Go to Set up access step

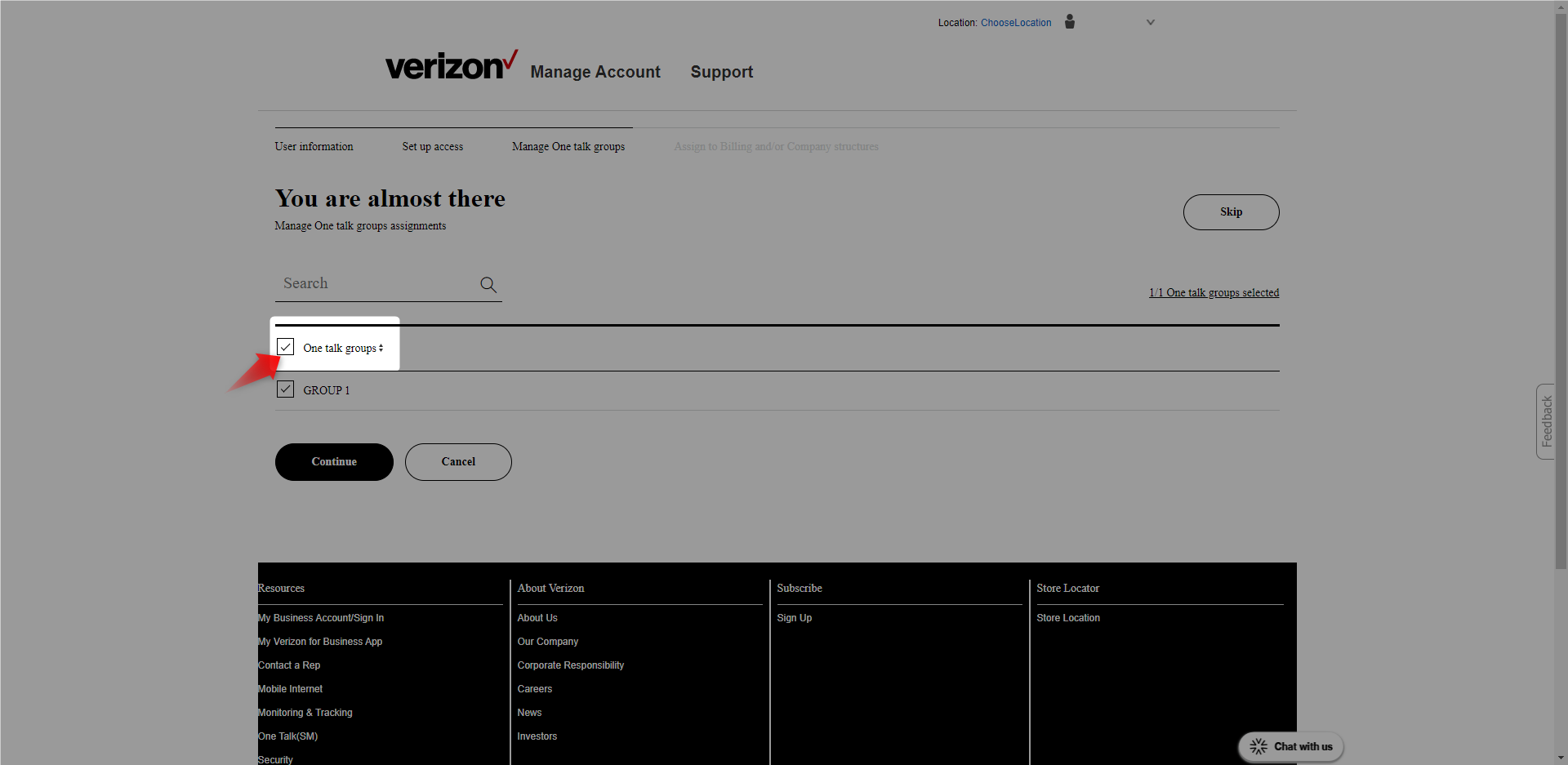pos(433,147)
